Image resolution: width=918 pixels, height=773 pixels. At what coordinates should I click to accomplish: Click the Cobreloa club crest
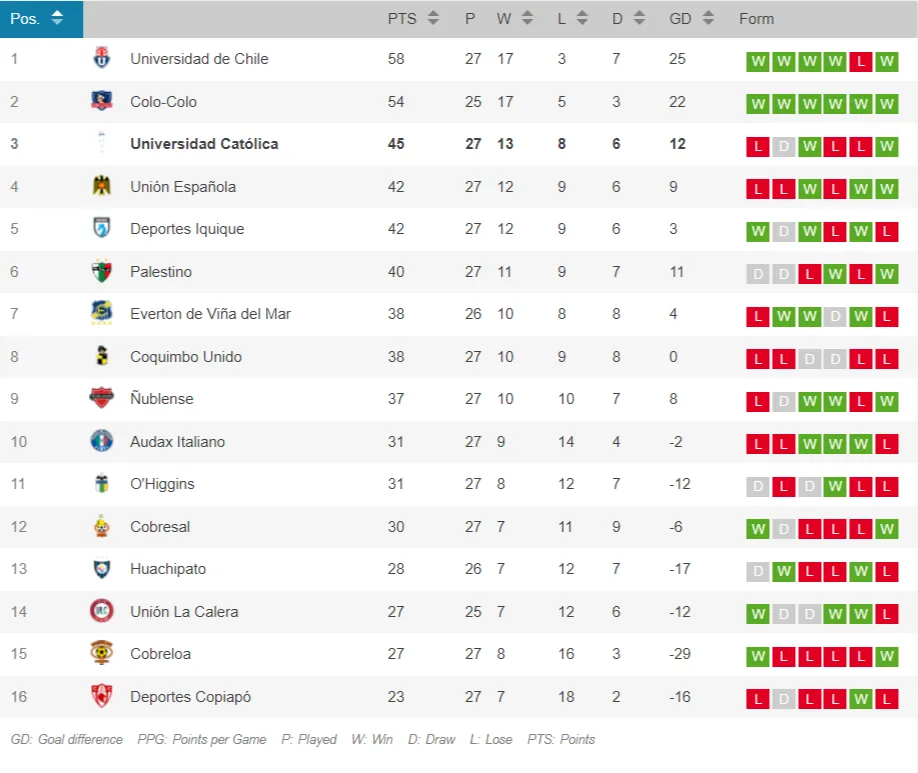tap(101, 653)
